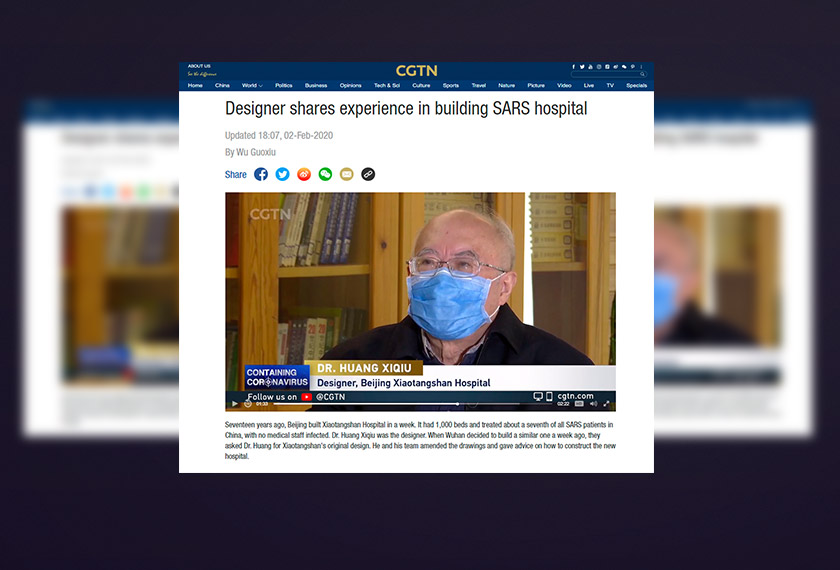The width and height of the screenshot is (840, 570).
Task: Go to the Live menu item
Action: (589, 85)
